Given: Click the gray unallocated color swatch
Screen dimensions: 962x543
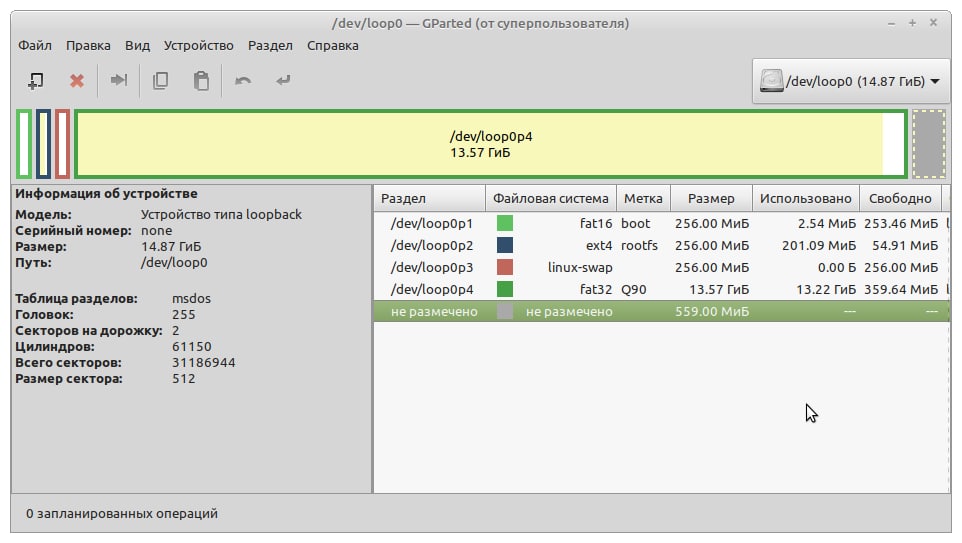Looking at the screenshot, I should (505, 312).
